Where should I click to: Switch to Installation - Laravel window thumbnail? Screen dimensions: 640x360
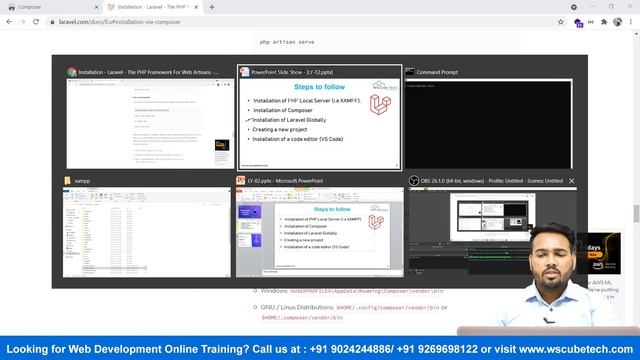[150, 124]
